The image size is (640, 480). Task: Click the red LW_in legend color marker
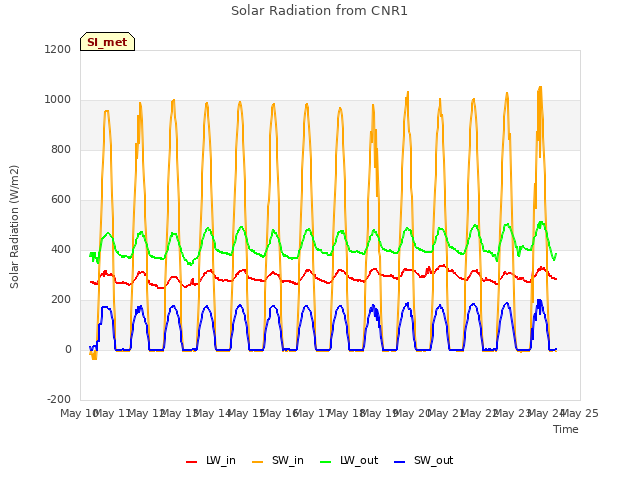click(191, 462)
